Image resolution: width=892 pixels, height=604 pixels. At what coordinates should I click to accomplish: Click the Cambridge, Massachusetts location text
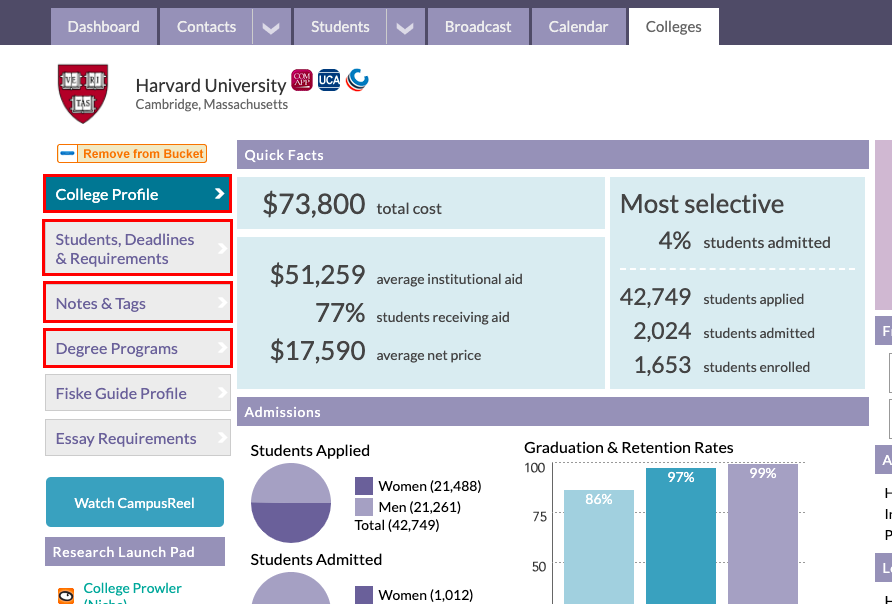212,105
